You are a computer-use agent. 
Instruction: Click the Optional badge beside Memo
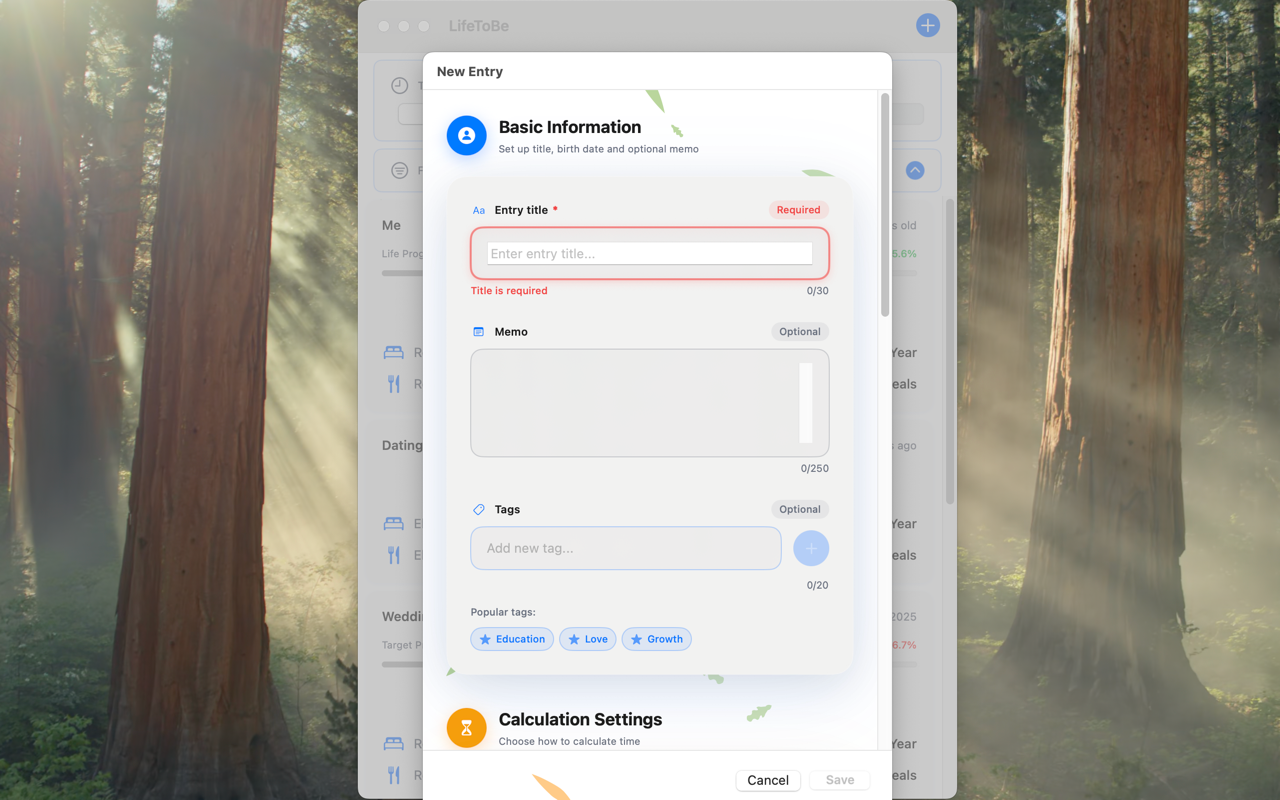click(x=800, y=332)
